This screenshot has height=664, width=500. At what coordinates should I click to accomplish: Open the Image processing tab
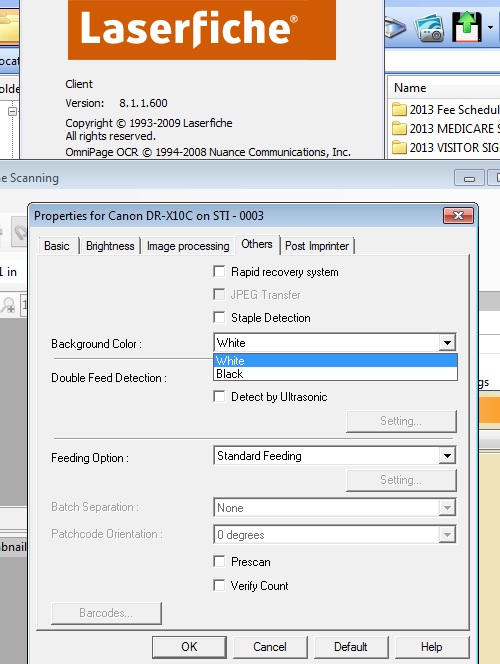click(188, 246)
